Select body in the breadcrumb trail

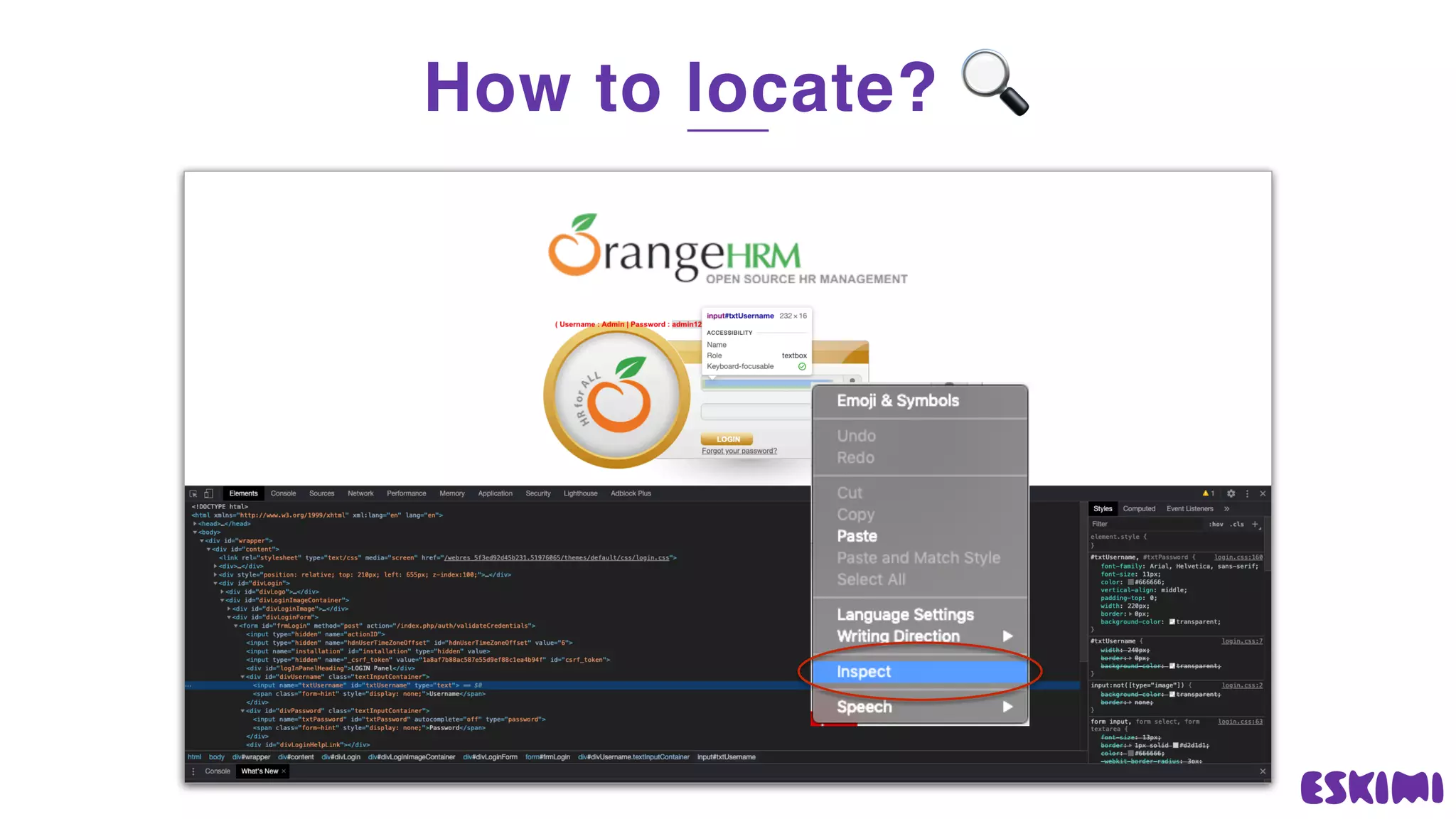coord(216,757)
